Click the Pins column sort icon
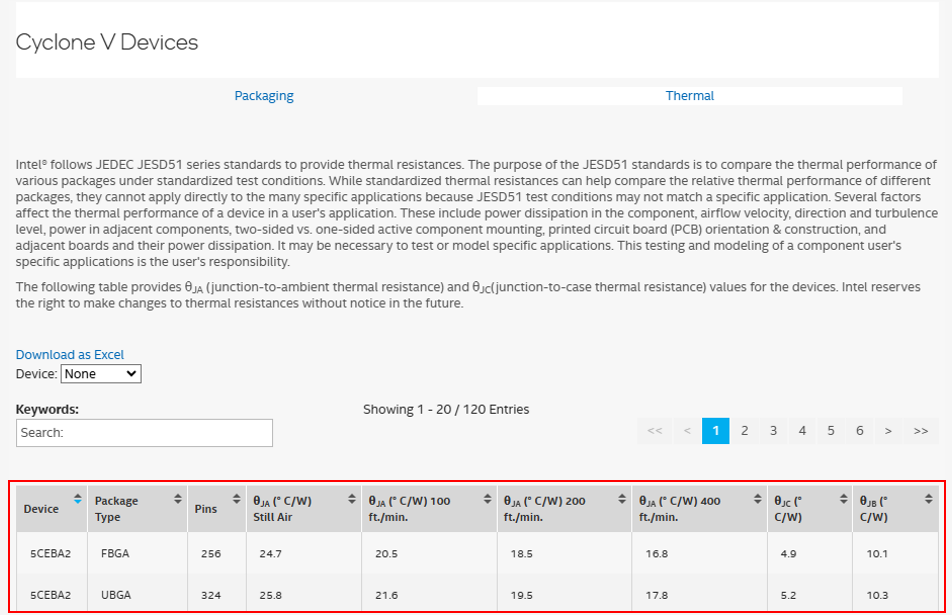 coord(237,498)
